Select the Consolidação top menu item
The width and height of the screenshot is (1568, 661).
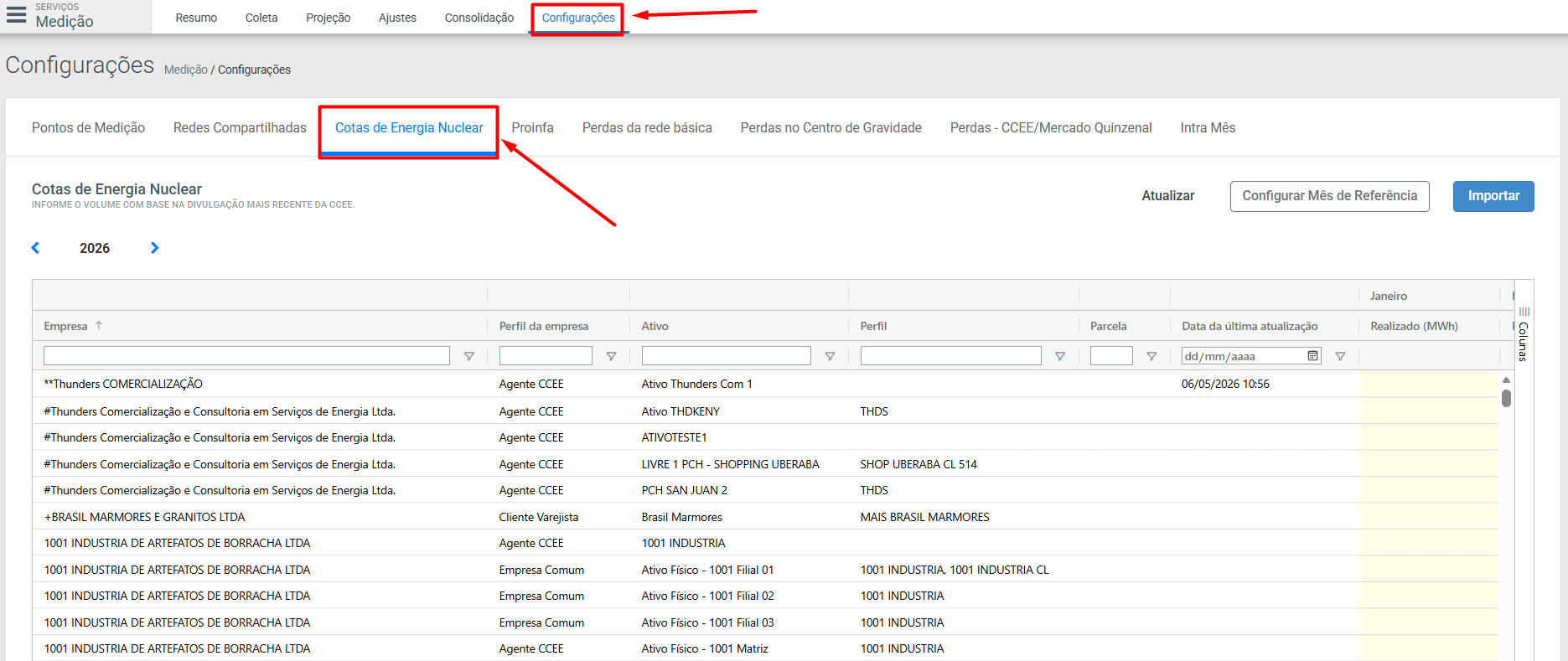479,18
